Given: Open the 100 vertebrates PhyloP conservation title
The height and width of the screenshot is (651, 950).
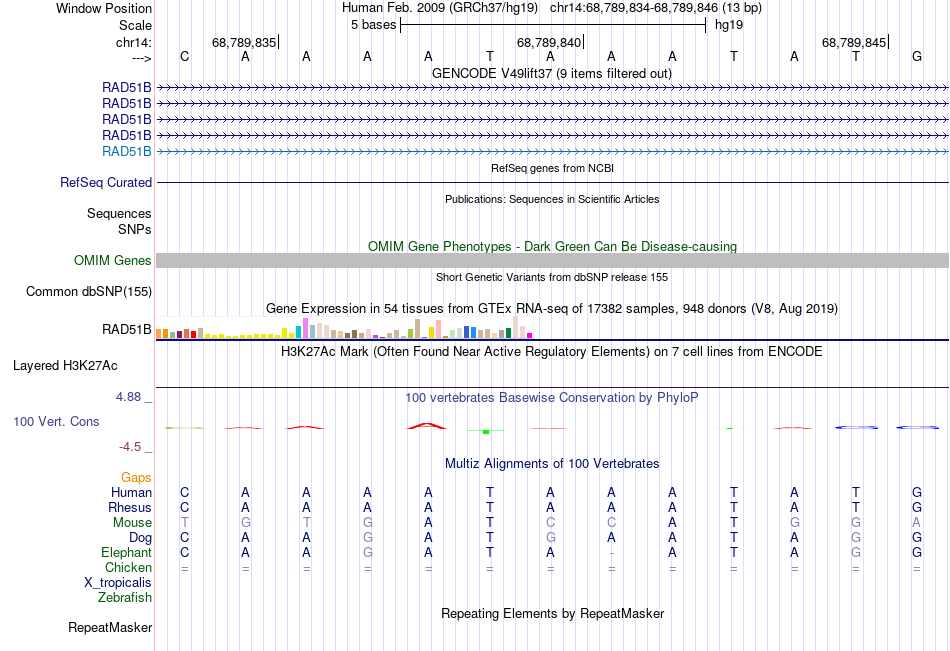Looking at the screenshot, I should click(x=552, y=398).
